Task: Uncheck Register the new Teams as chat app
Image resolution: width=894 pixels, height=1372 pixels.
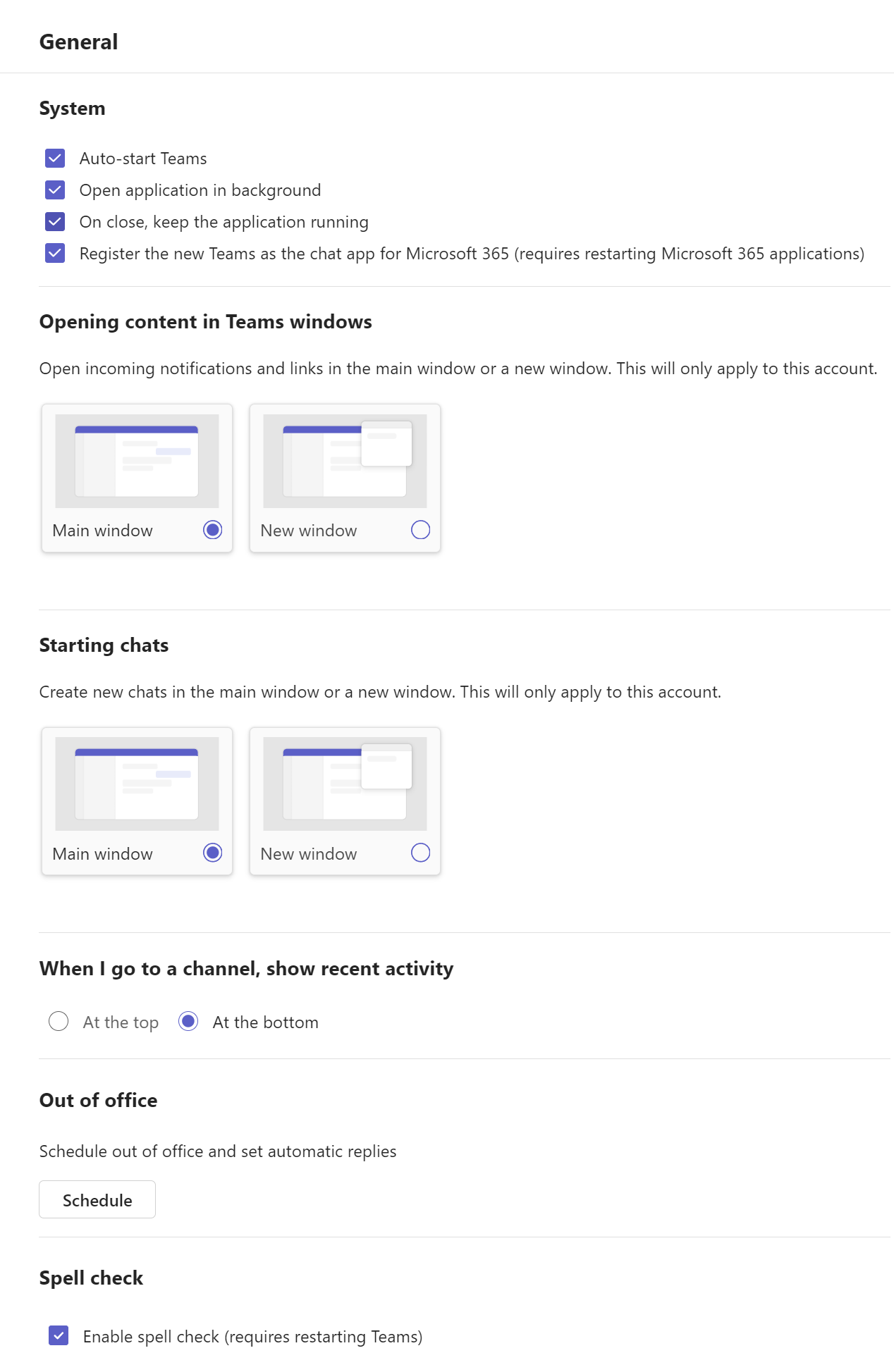Action: 55,254
